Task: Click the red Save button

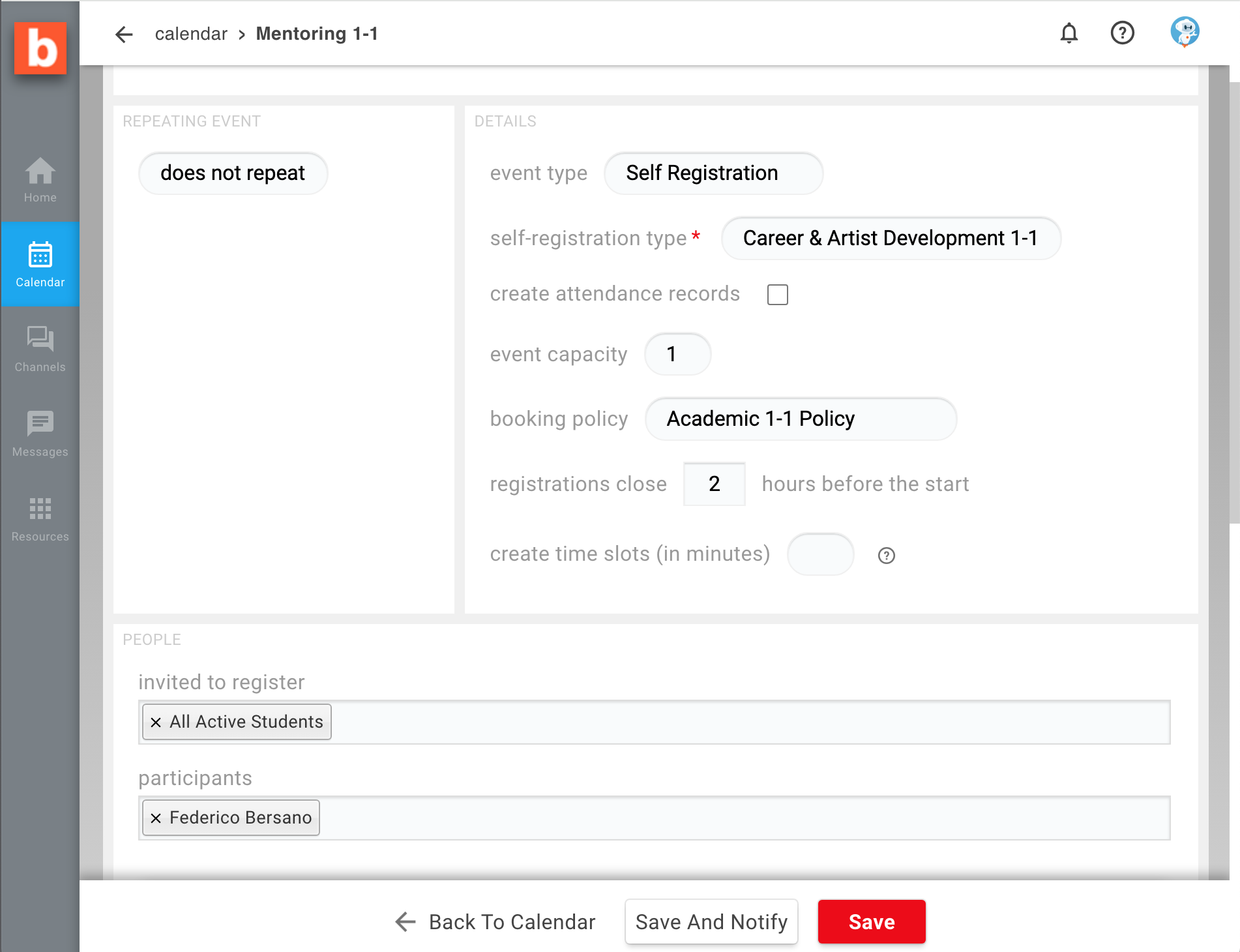Action: 871,922
